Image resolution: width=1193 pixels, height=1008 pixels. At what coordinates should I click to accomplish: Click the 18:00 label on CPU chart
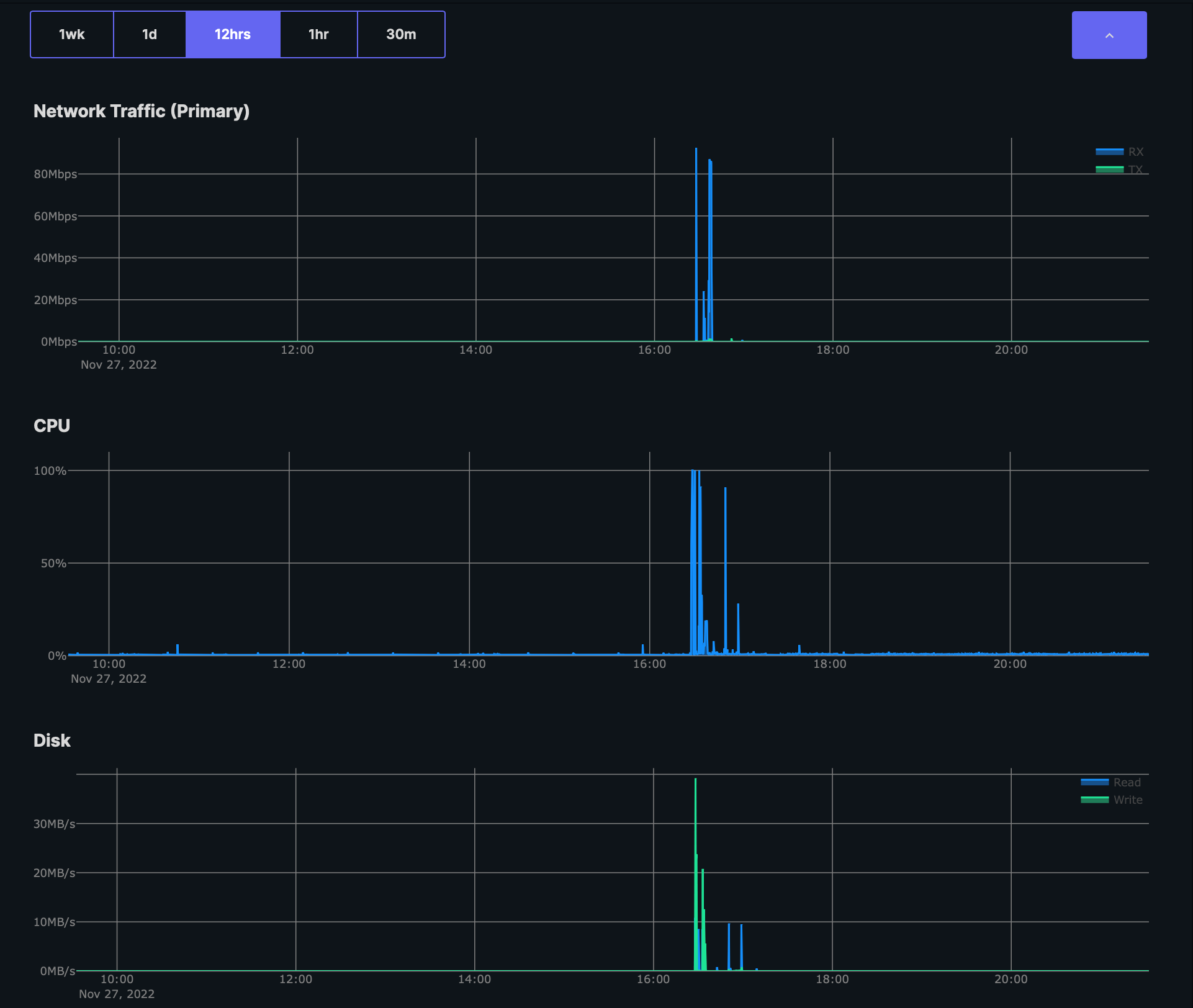[x=829, y=664]
